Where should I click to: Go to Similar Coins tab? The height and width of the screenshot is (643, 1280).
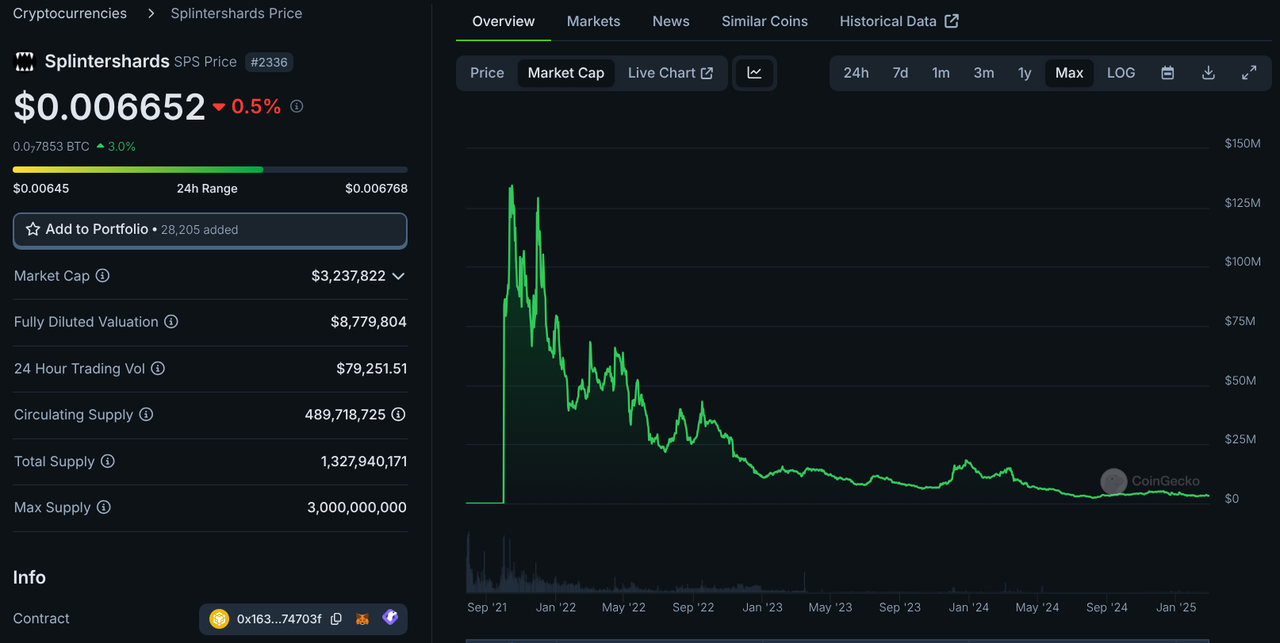(x=765, y=21)
